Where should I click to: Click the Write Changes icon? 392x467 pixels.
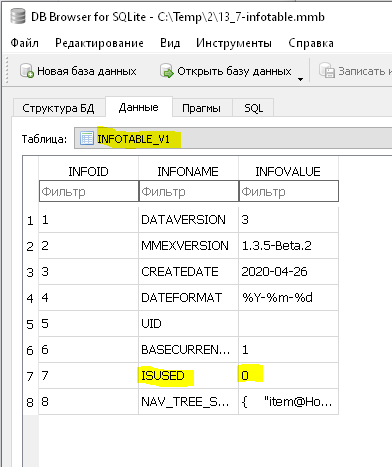pyautogui.click(x=327, y=71)
